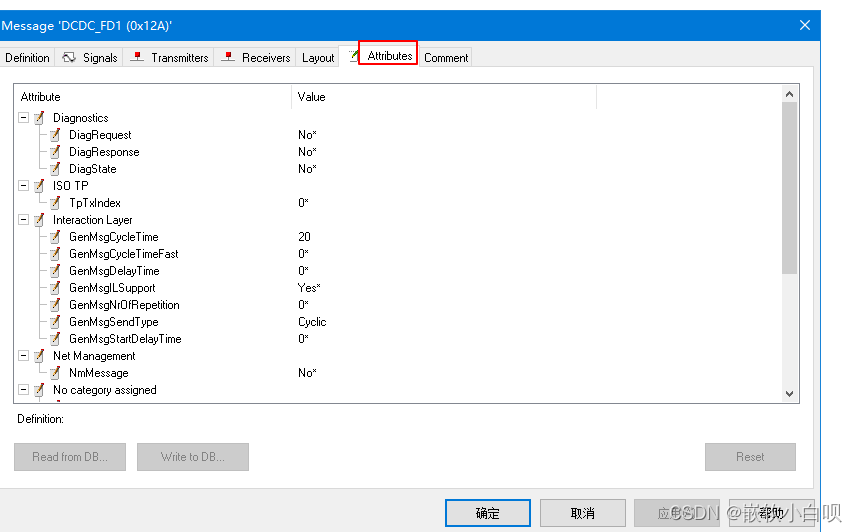This screenshot has height=532, width=857.
Task: Select the GenMsgStartDelayTime row label
Action: pos(125,338)
